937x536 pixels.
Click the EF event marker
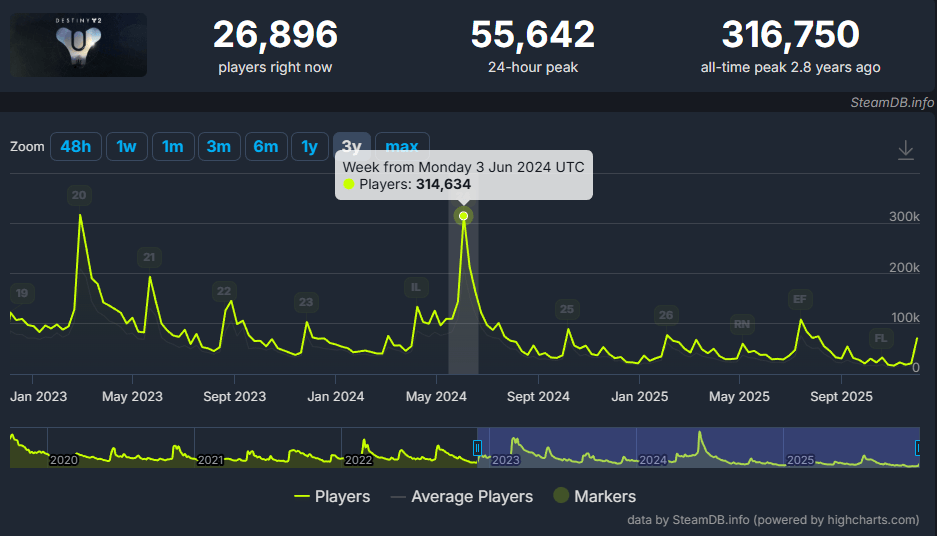pyautogui.click(x=799, y=299)
